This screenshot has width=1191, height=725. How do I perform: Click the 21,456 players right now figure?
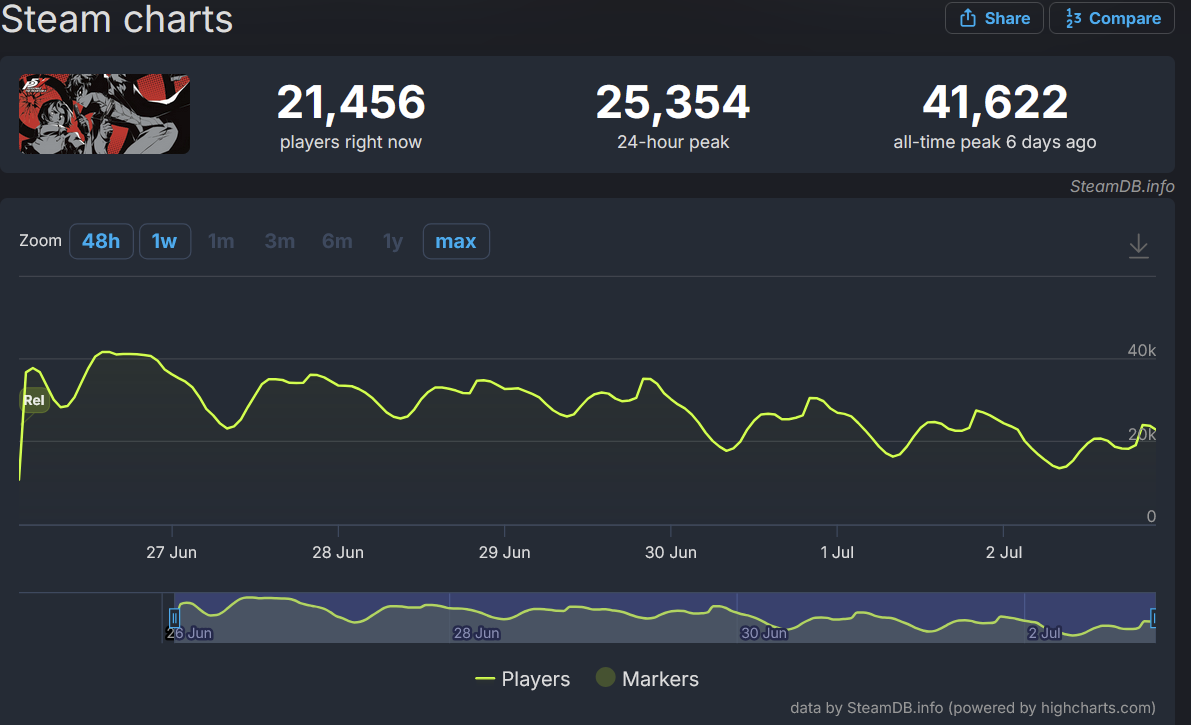point(351,102)
